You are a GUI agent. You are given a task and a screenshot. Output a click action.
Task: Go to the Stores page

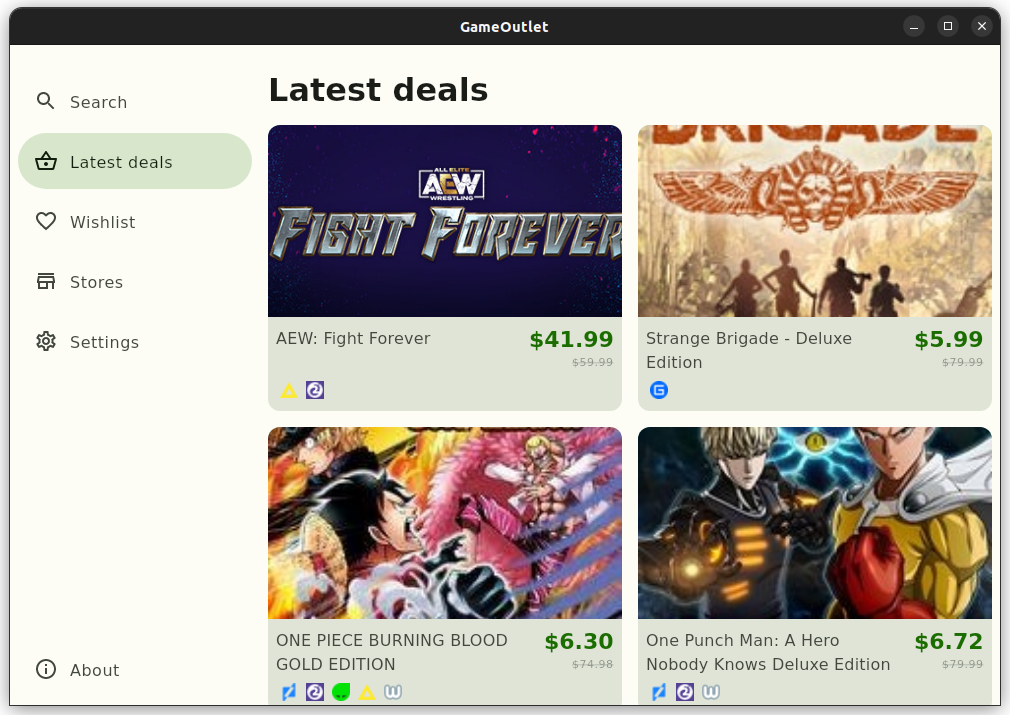coord(135,281)
